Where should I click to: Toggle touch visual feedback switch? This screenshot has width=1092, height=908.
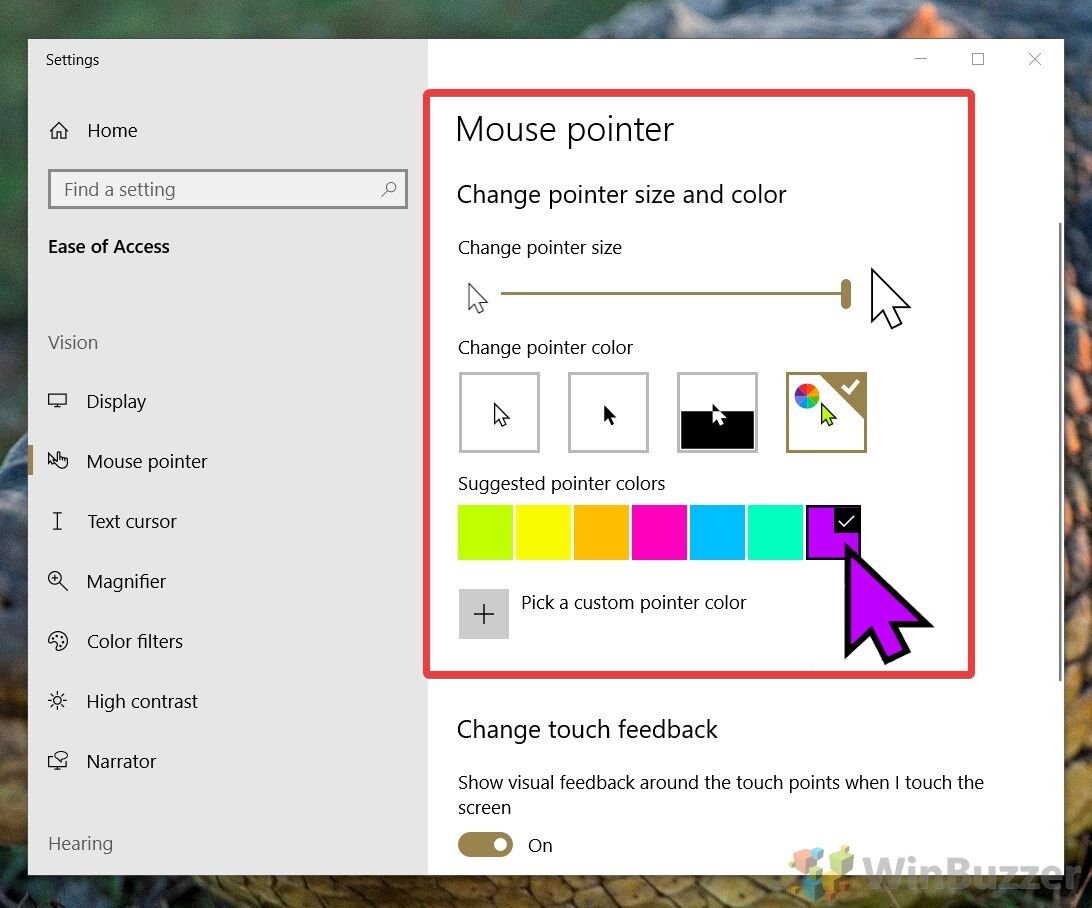(485, 845)
